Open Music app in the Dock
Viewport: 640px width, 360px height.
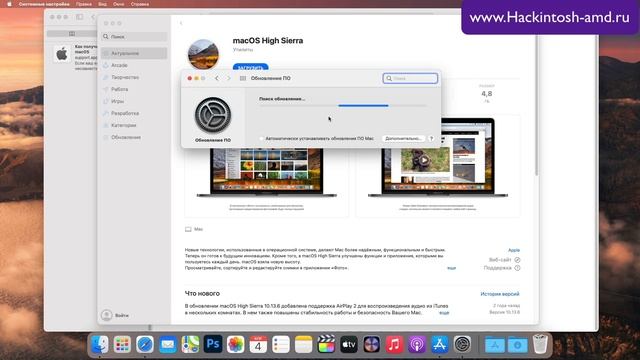(394, 345)
